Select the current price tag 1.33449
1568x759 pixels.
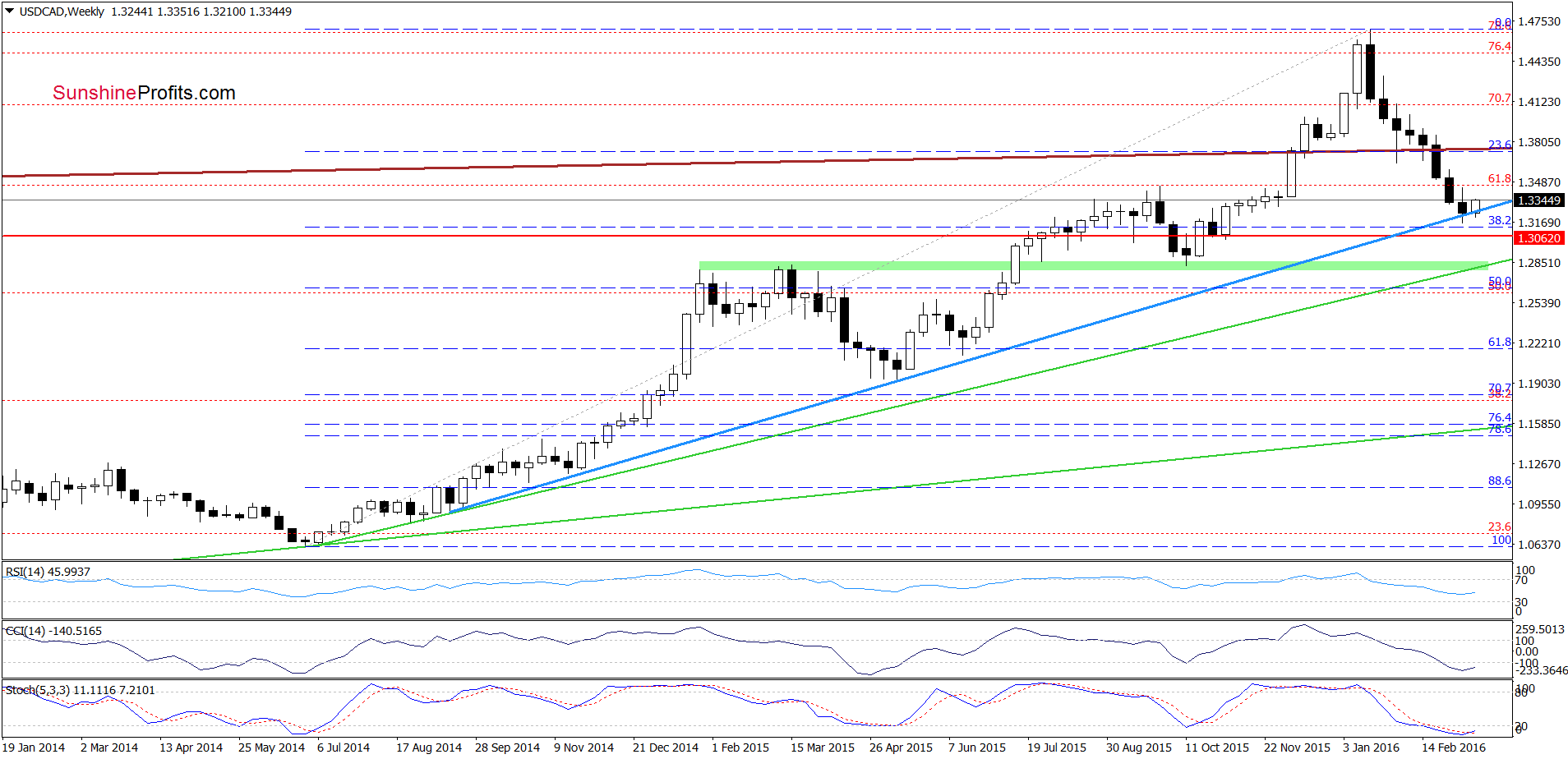(x=1538, y=200)
